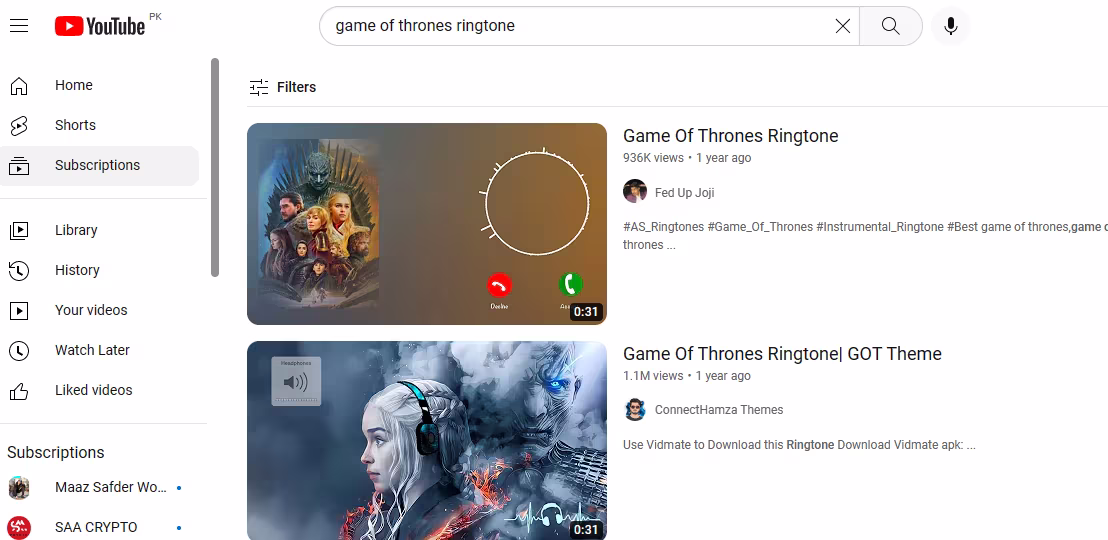
Task: Click the Subscriptions icon in sidebar
Action: 19,165
